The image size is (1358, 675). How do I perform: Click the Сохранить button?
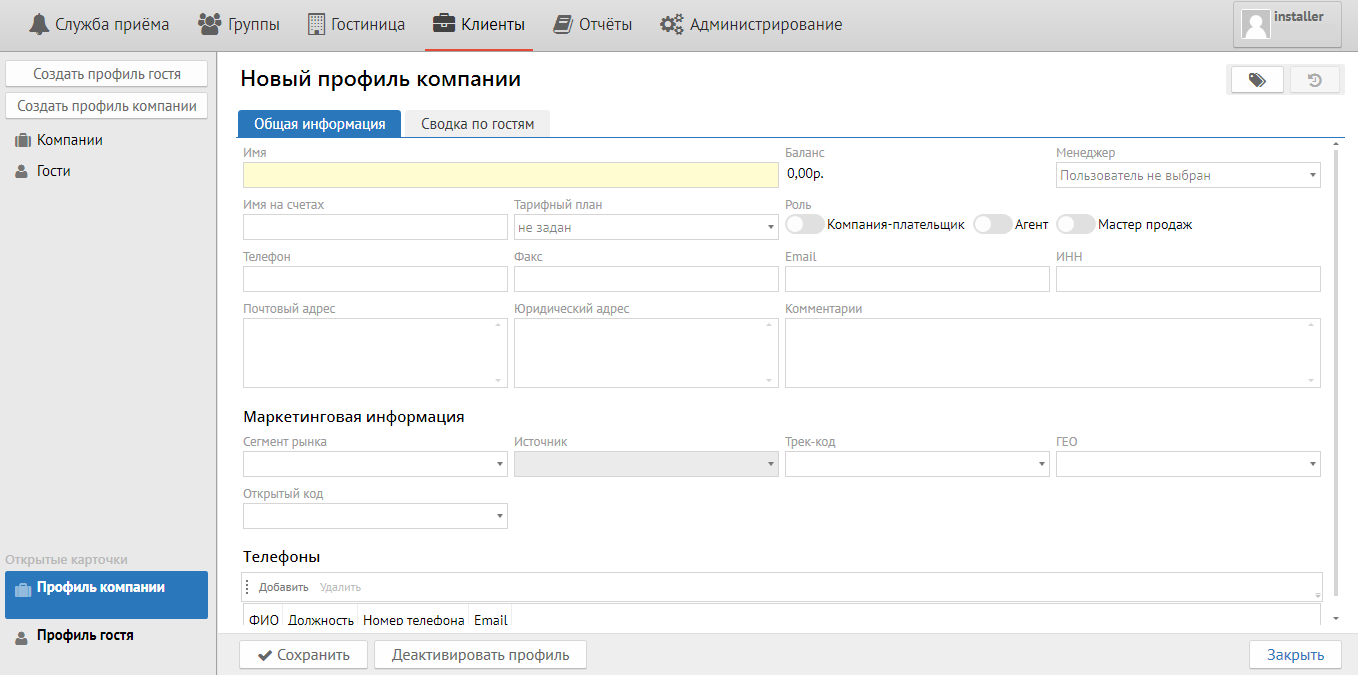click(303, 655)
